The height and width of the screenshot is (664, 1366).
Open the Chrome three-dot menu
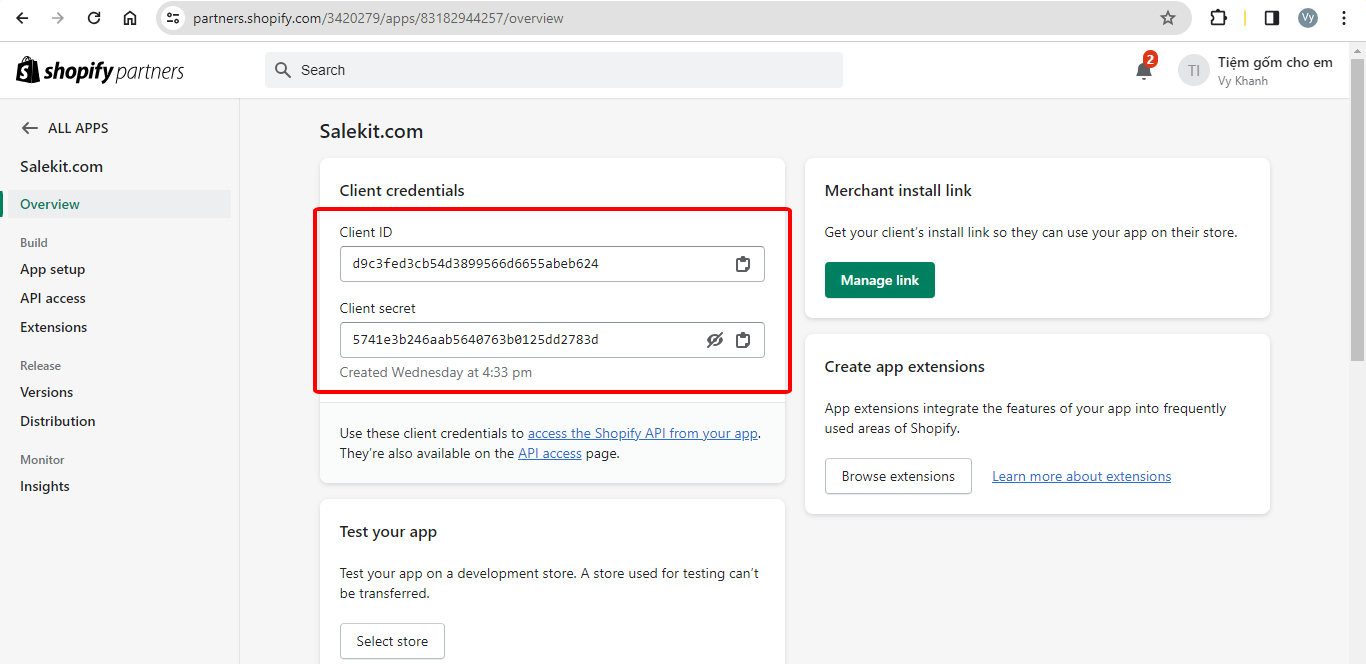click(1344, 18)
